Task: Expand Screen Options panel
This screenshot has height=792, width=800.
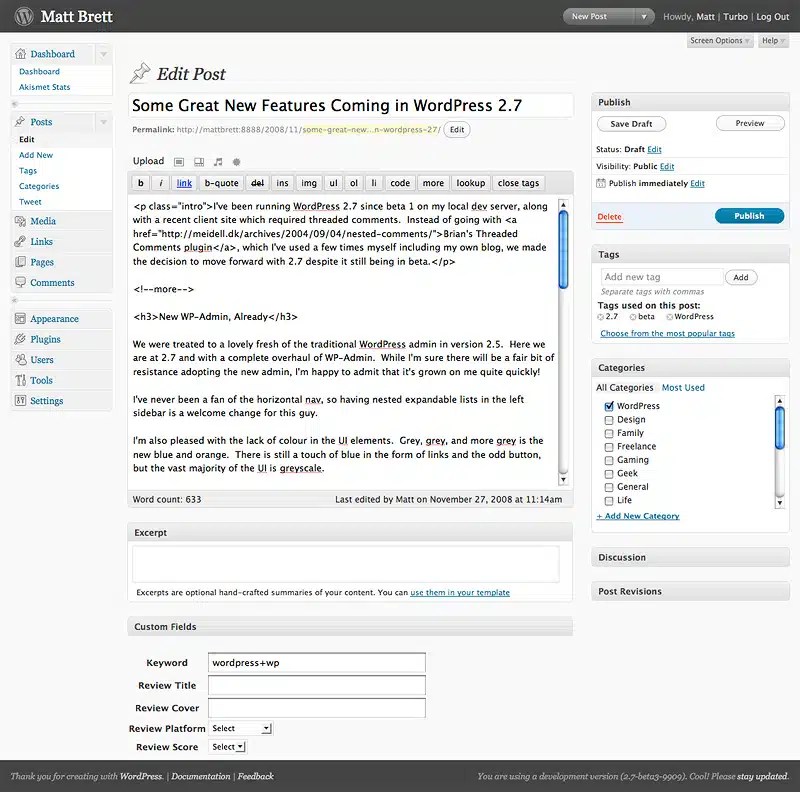Action: click(719, 40)
